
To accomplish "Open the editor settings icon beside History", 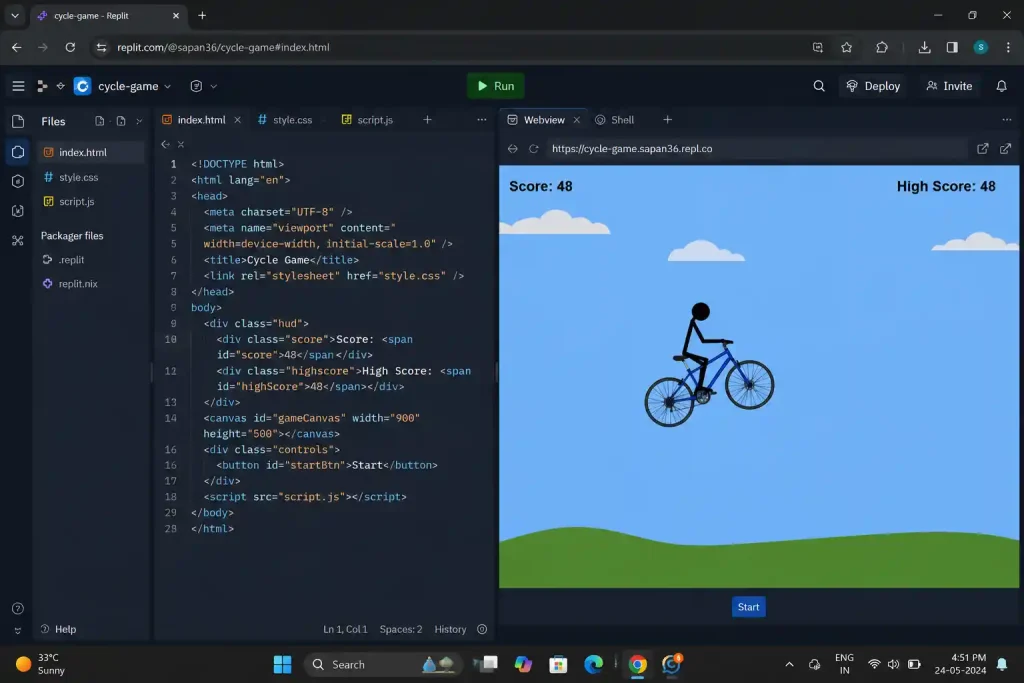I will [482, 629].
